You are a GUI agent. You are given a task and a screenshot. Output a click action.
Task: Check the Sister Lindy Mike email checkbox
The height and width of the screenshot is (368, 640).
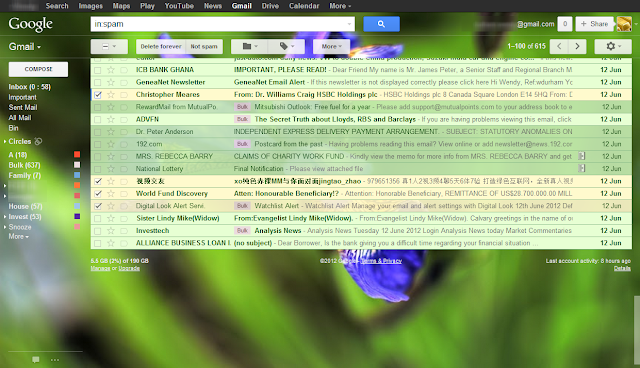pyautogui.click(x=98, y=219)
